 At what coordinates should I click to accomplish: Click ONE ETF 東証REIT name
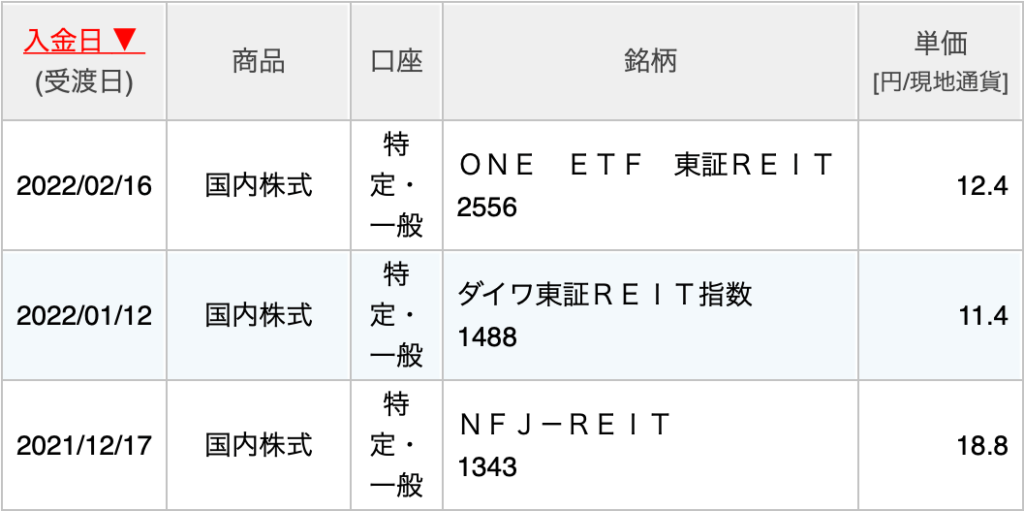click(647, 165)
